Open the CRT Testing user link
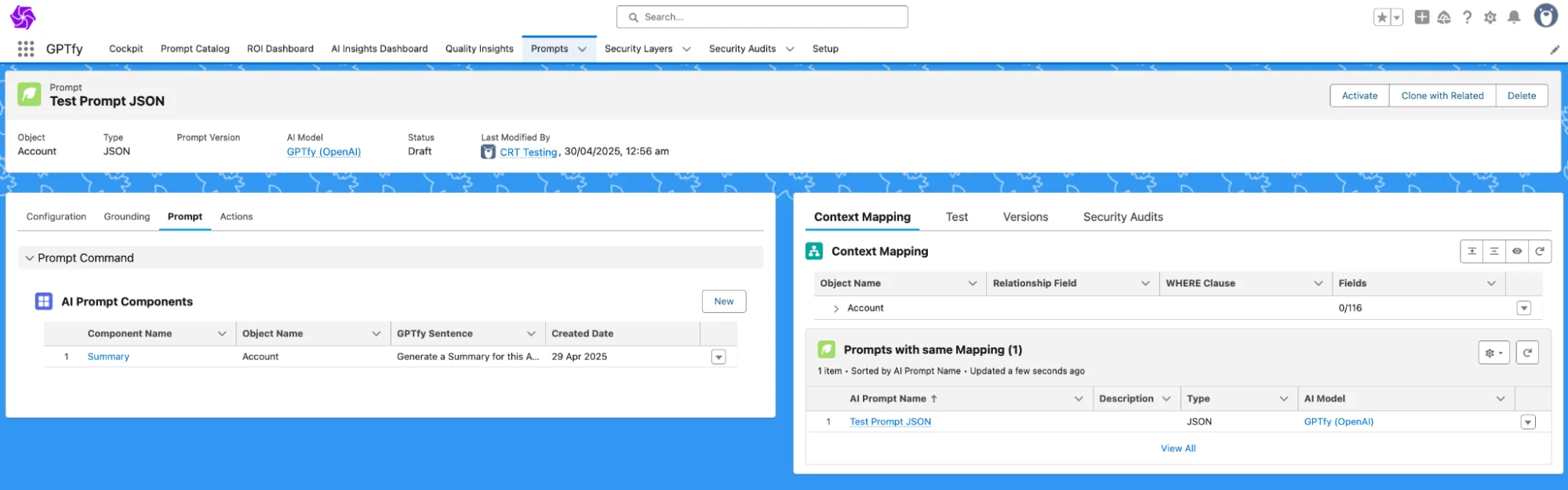 coord(529,152)
